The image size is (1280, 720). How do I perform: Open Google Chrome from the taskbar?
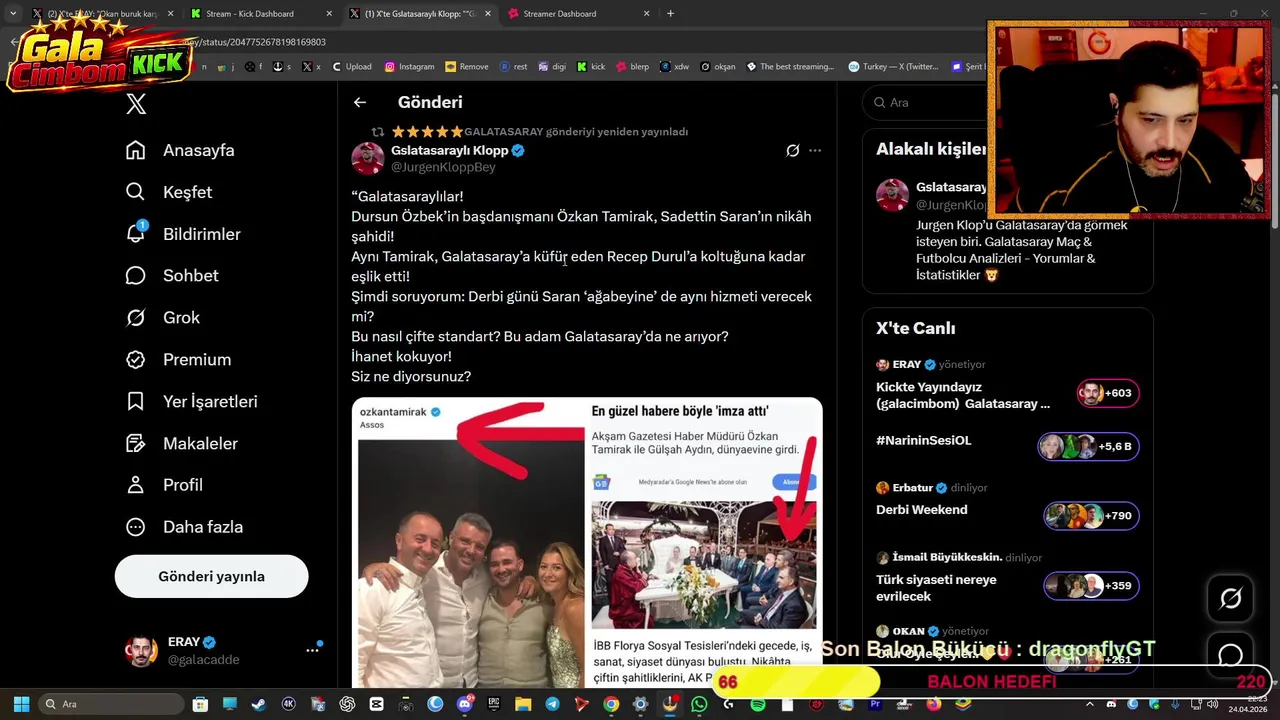point(611,704)
